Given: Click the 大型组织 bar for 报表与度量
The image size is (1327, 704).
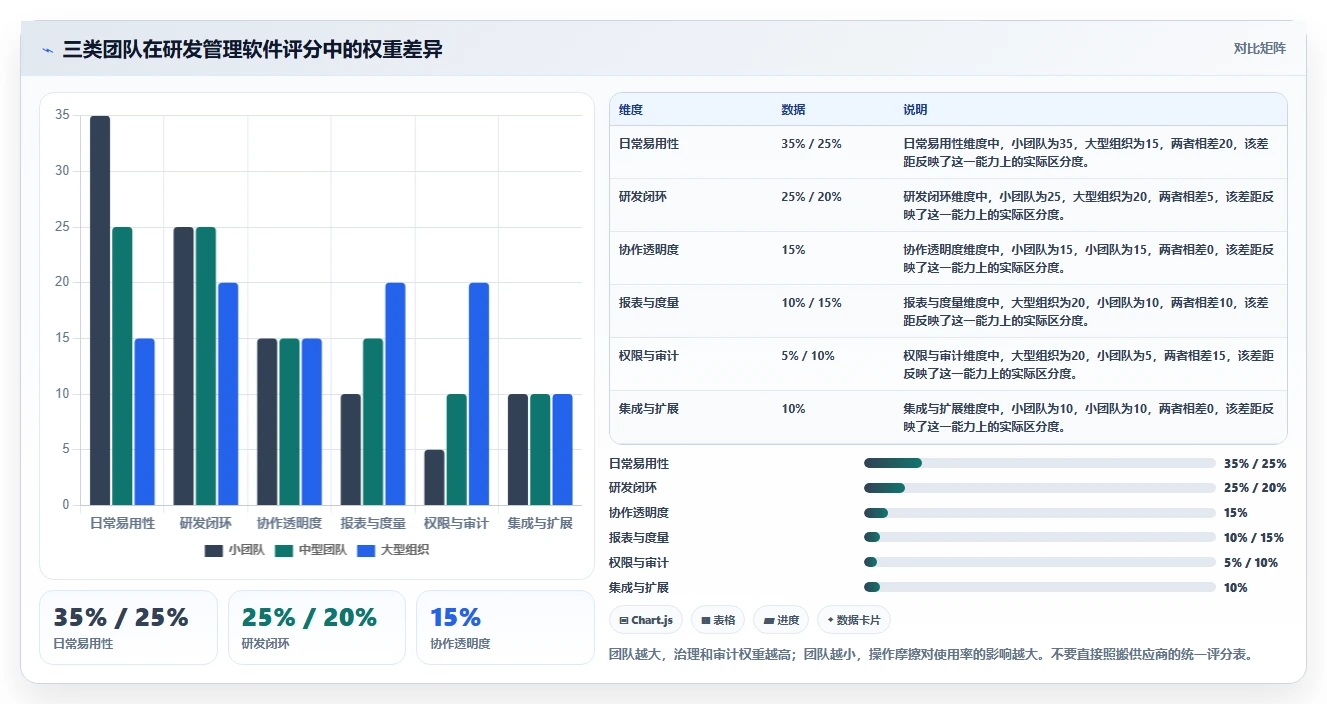Looking at the screenshot, I should [395, 394].
